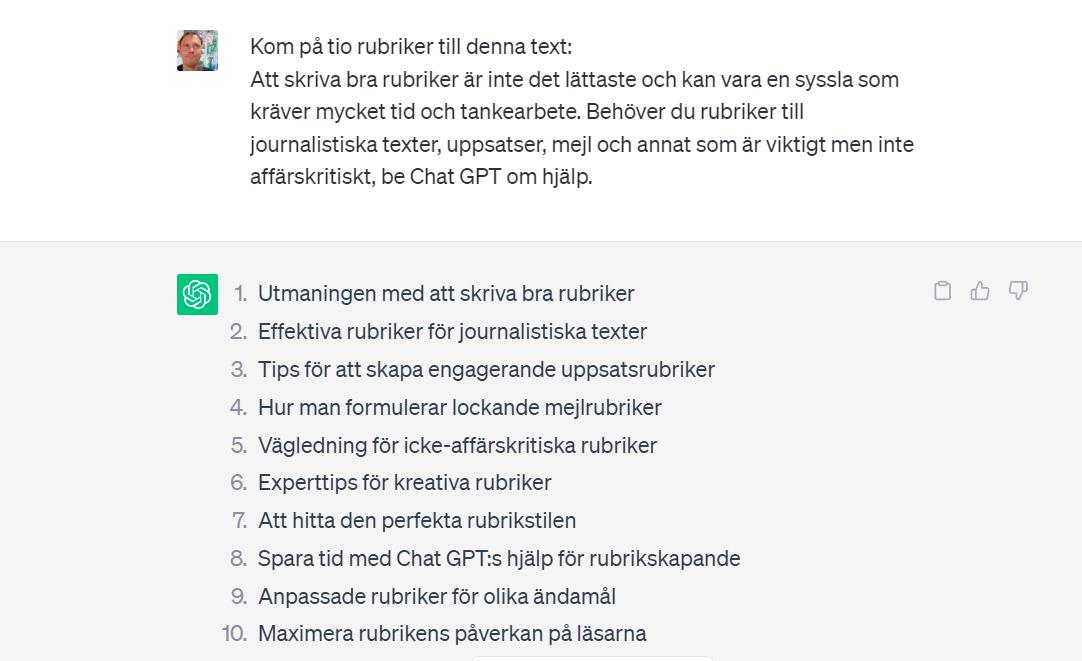Click 'Vägledning för icke-affärskritiska rubriker'

[x=458, y=446]
